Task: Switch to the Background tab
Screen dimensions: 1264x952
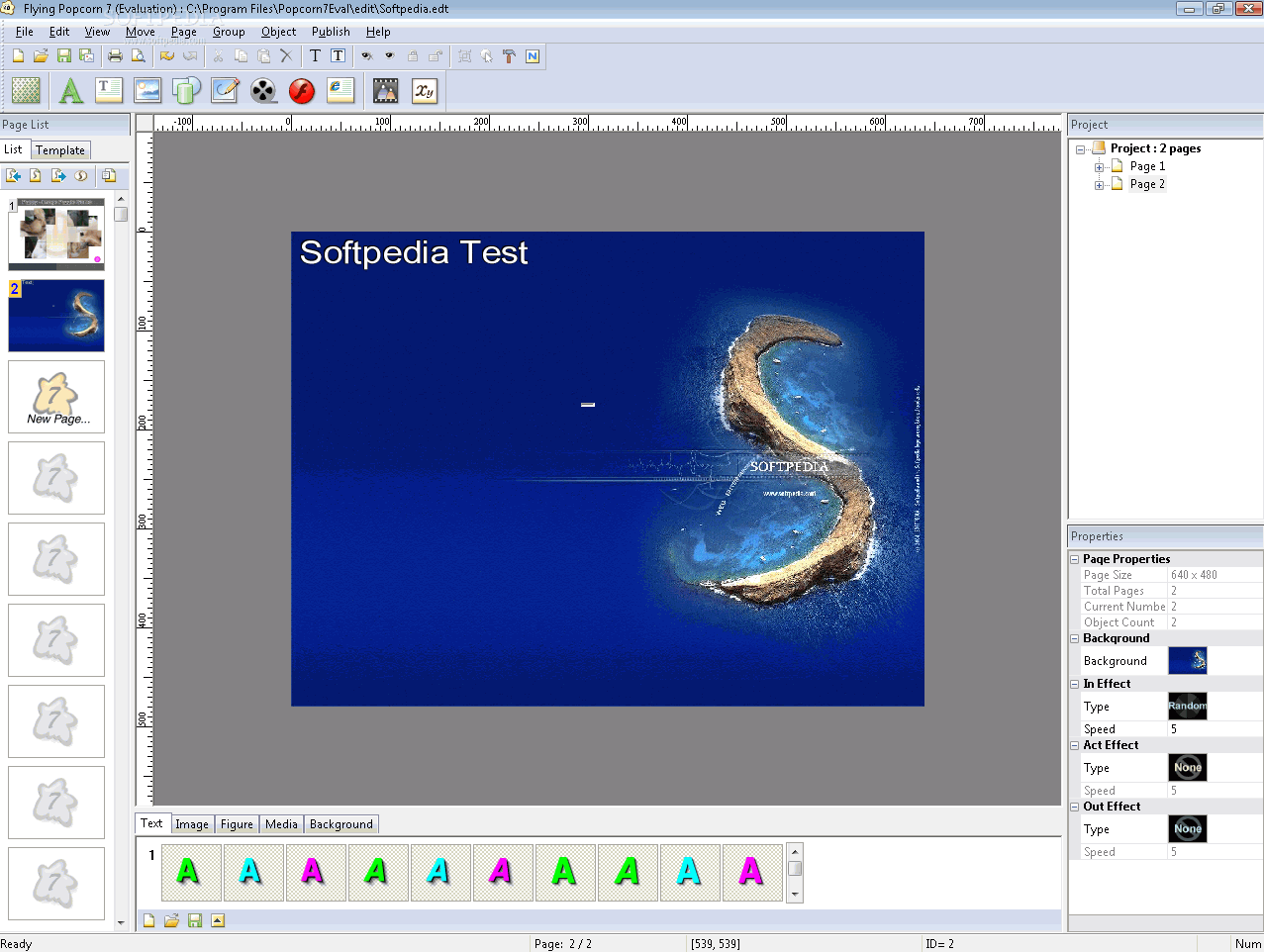Action: (341, 823)
